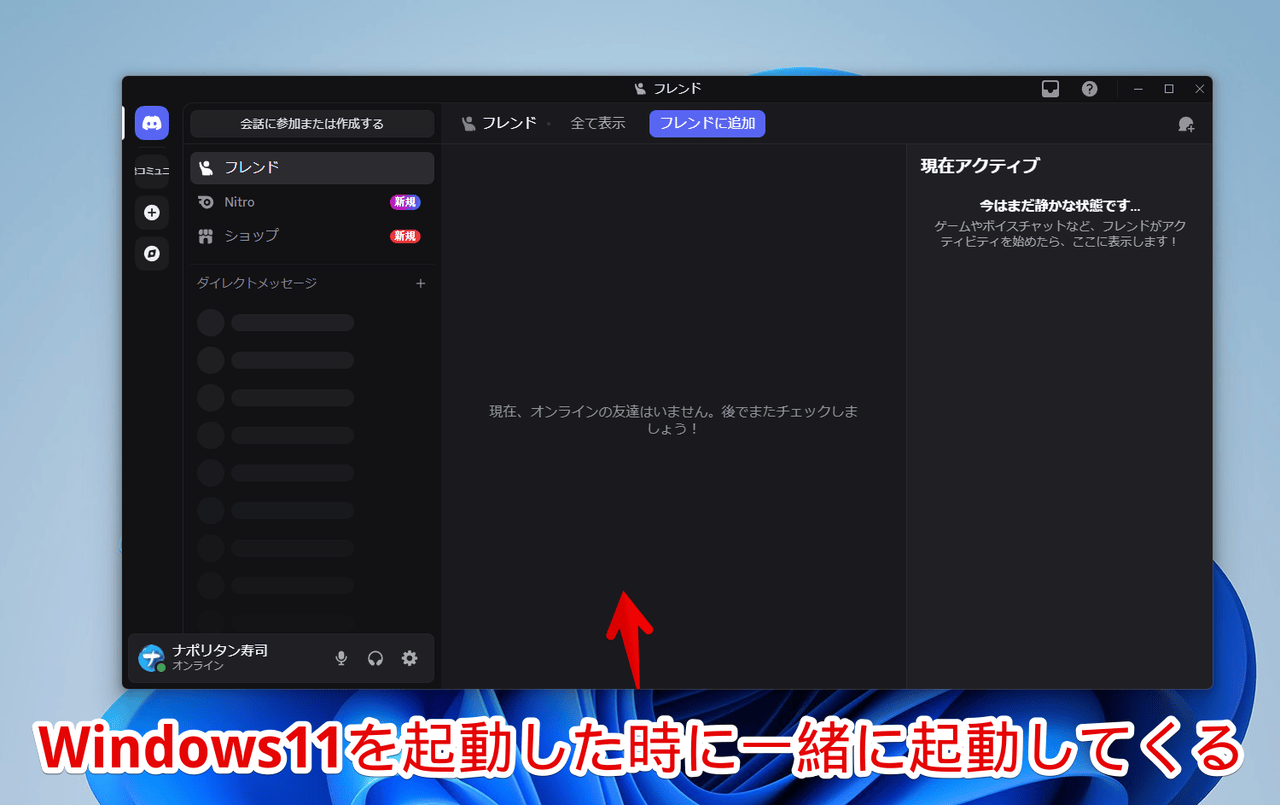
Task: Open user settings gear icon
Action: pyautogui.click(x=409, y=658)
